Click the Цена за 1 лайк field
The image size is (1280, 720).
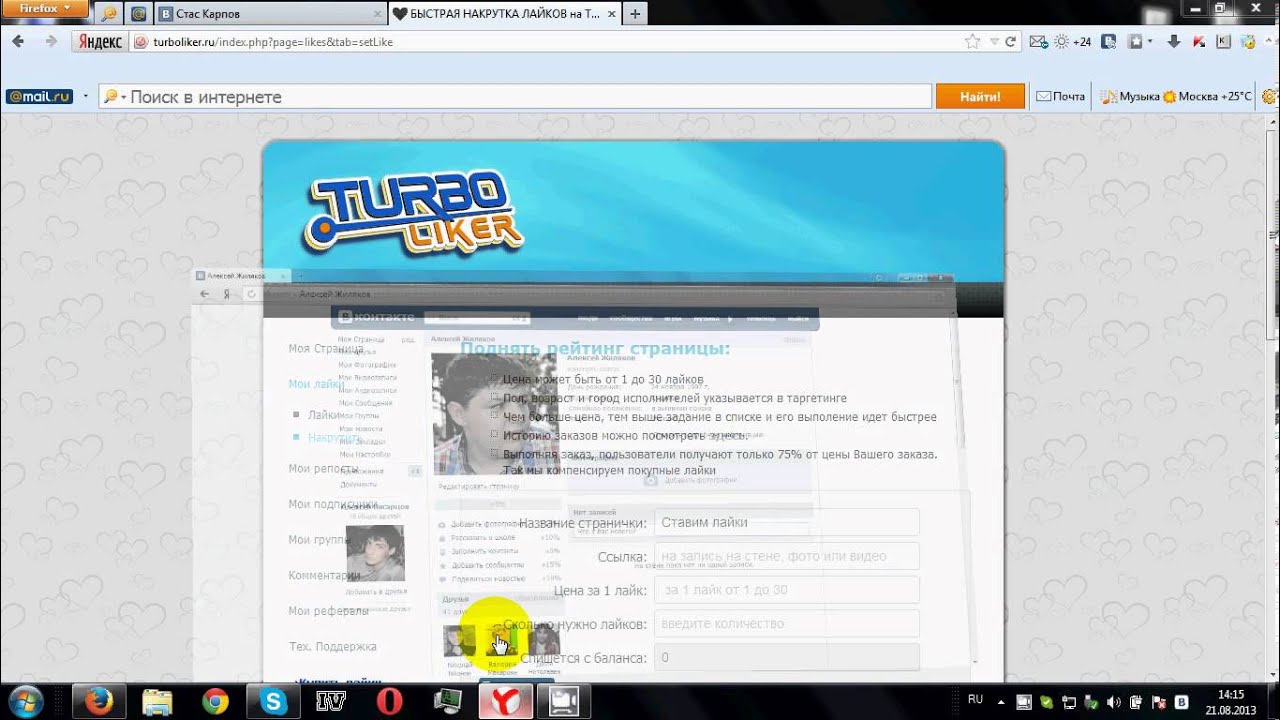pyautogui.click(x=786, y=590)
